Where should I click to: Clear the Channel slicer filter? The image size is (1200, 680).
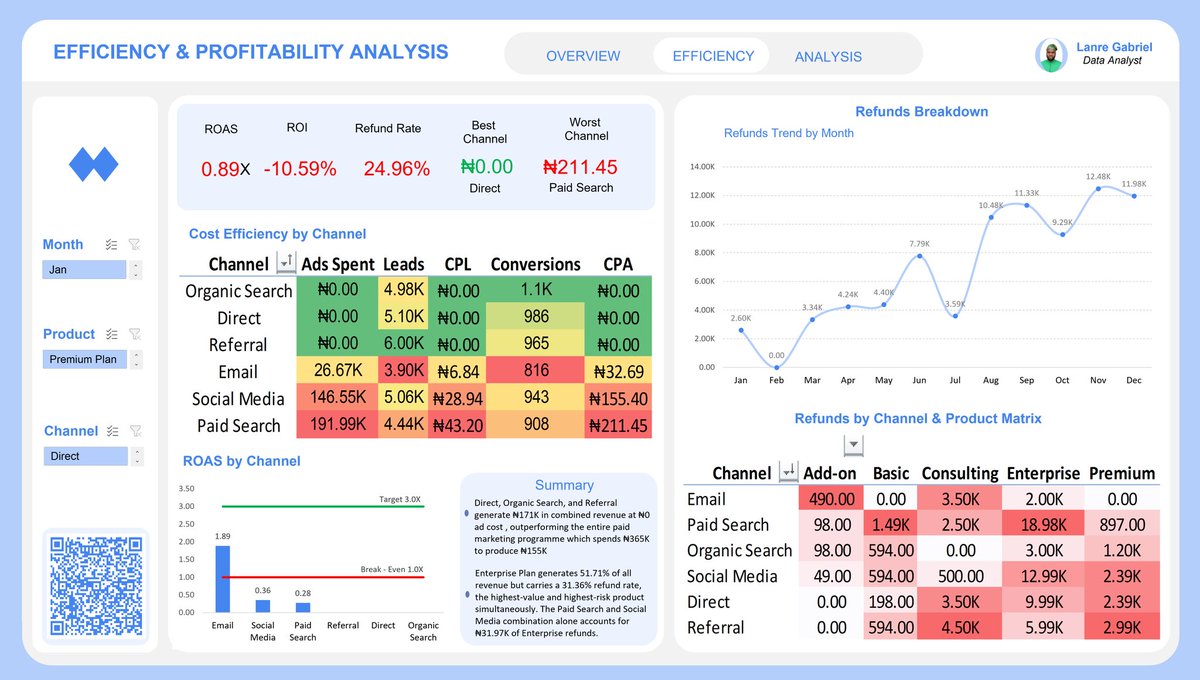pyautogui.click(x=135, y=431)
